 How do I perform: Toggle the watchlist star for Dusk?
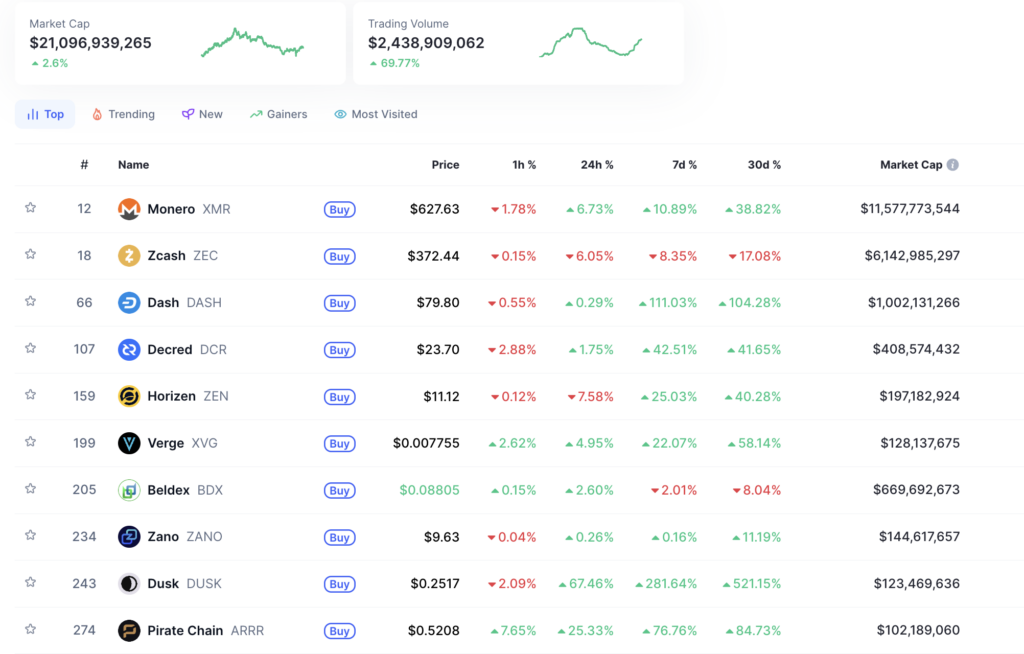coord(30,582)
